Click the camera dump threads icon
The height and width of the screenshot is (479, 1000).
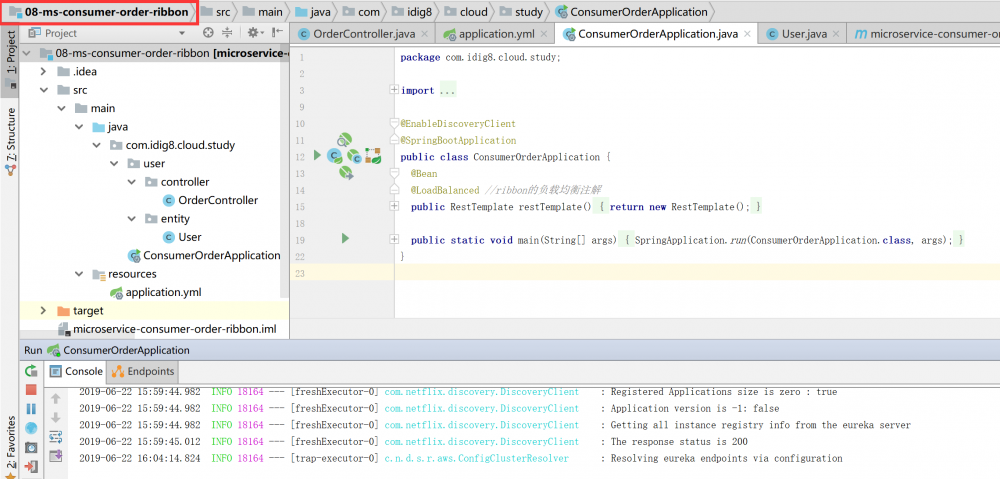coord(31,447)
